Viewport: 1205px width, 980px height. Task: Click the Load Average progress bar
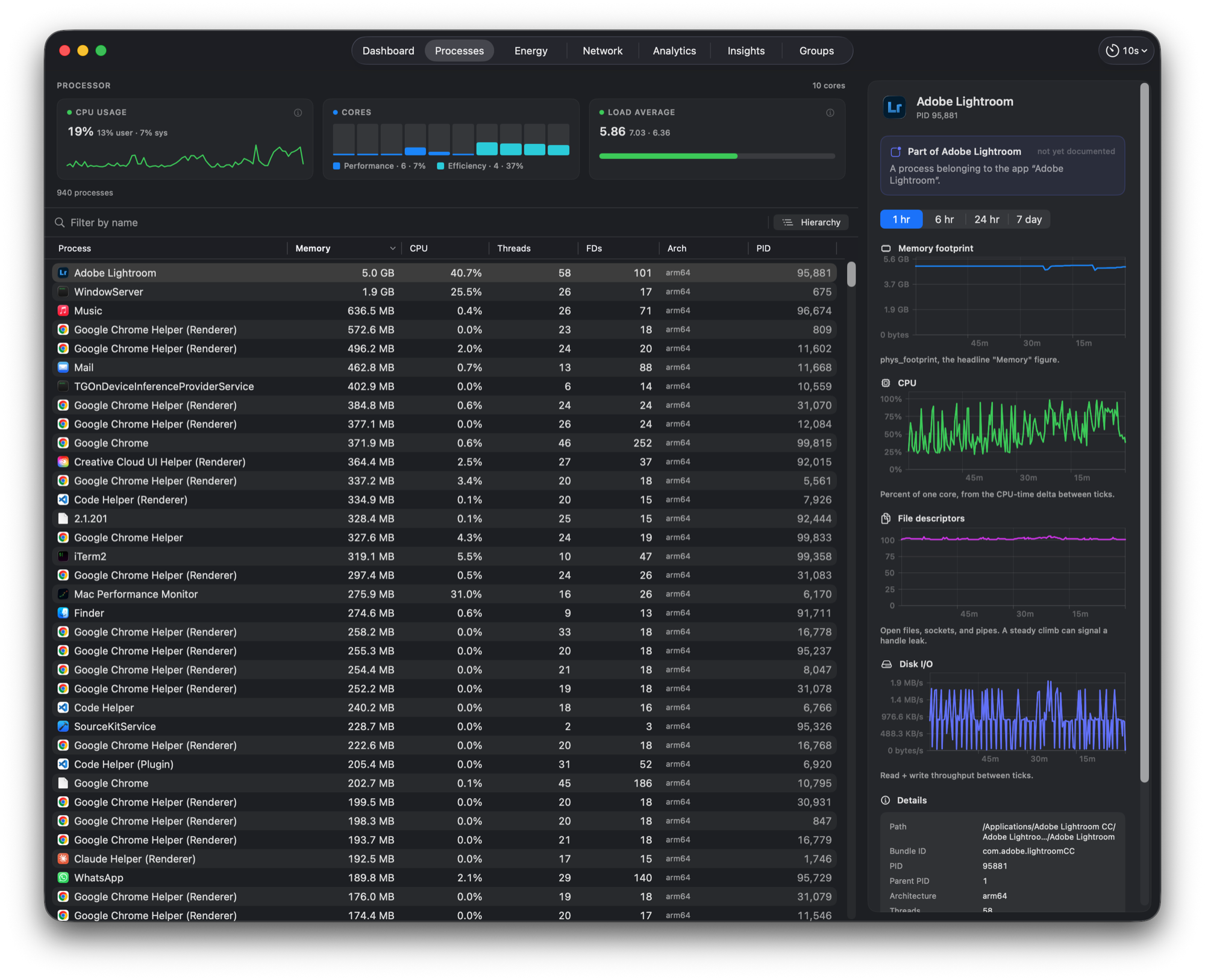[717, 156]
